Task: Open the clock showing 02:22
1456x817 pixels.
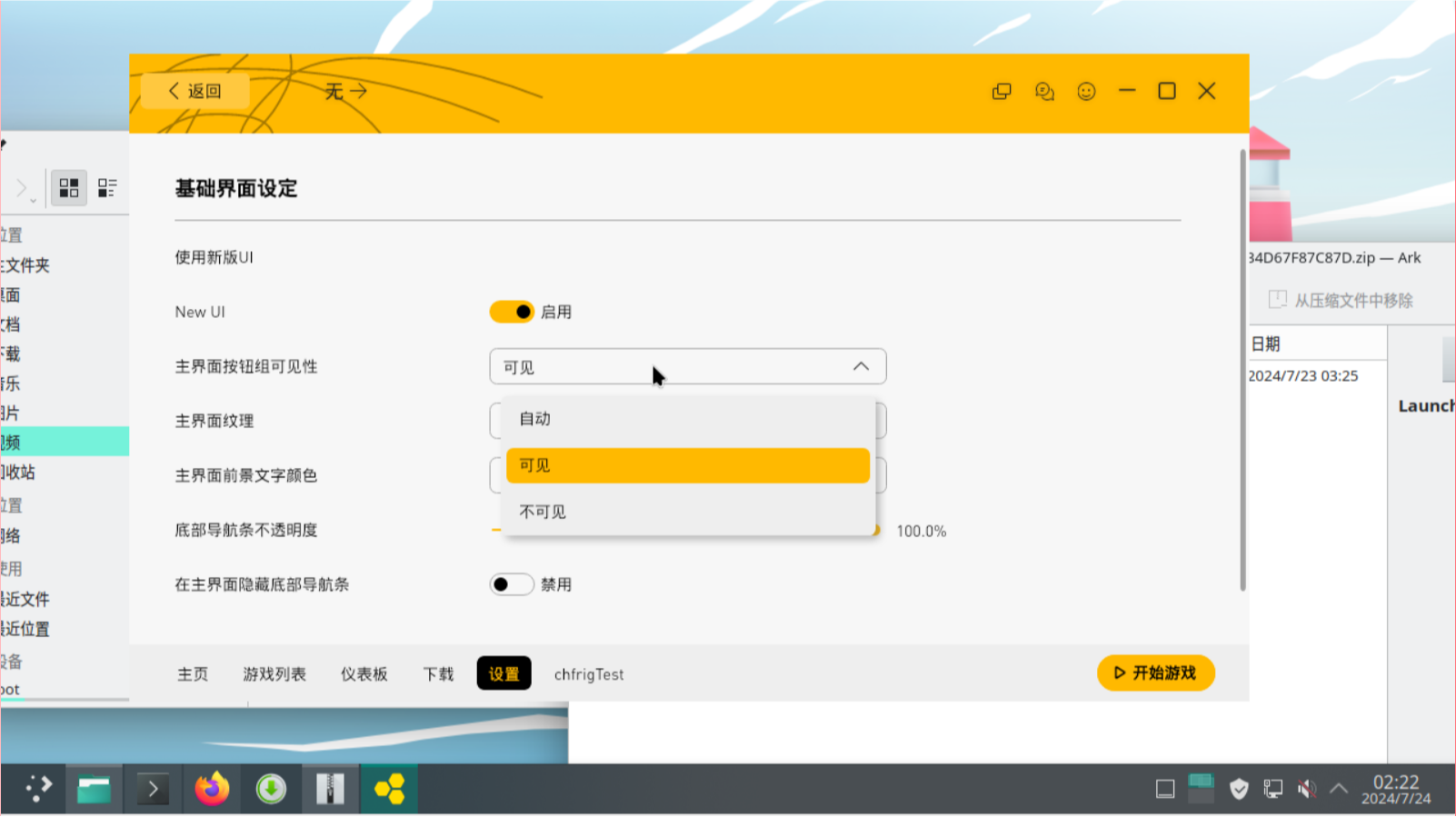Action: pos(1396,789)
